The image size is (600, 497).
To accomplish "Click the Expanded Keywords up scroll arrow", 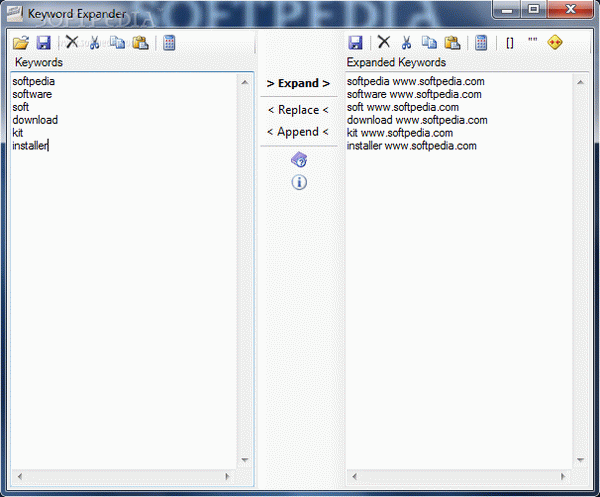I will coord(580,82).
